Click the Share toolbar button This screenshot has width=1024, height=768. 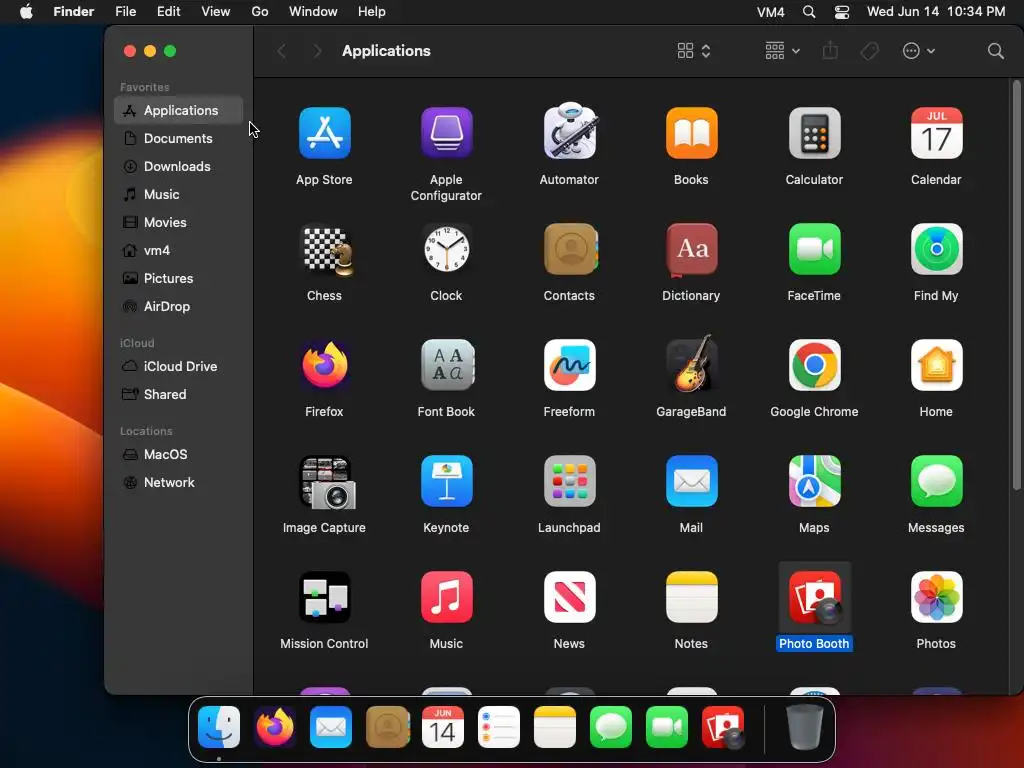[x=830, y=50]
